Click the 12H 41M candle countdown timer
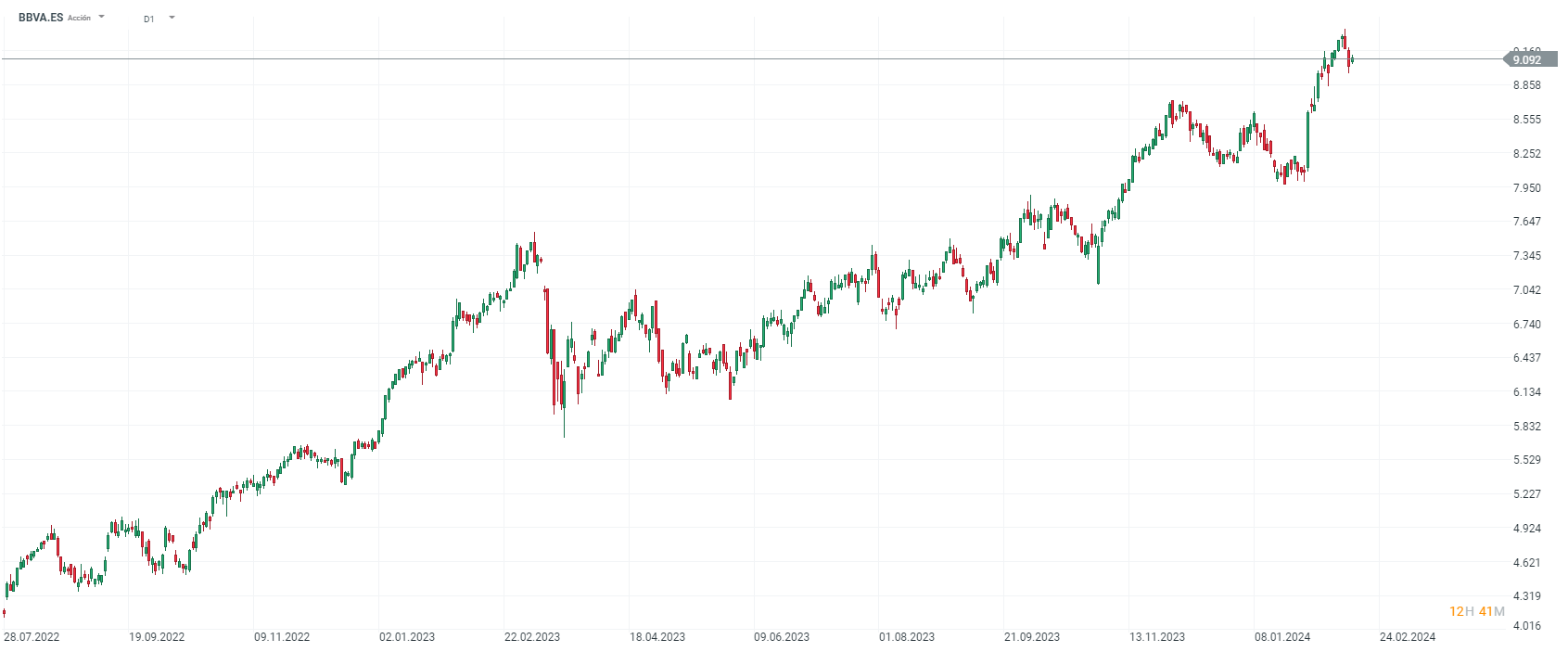 click(x=1477, y=611)
